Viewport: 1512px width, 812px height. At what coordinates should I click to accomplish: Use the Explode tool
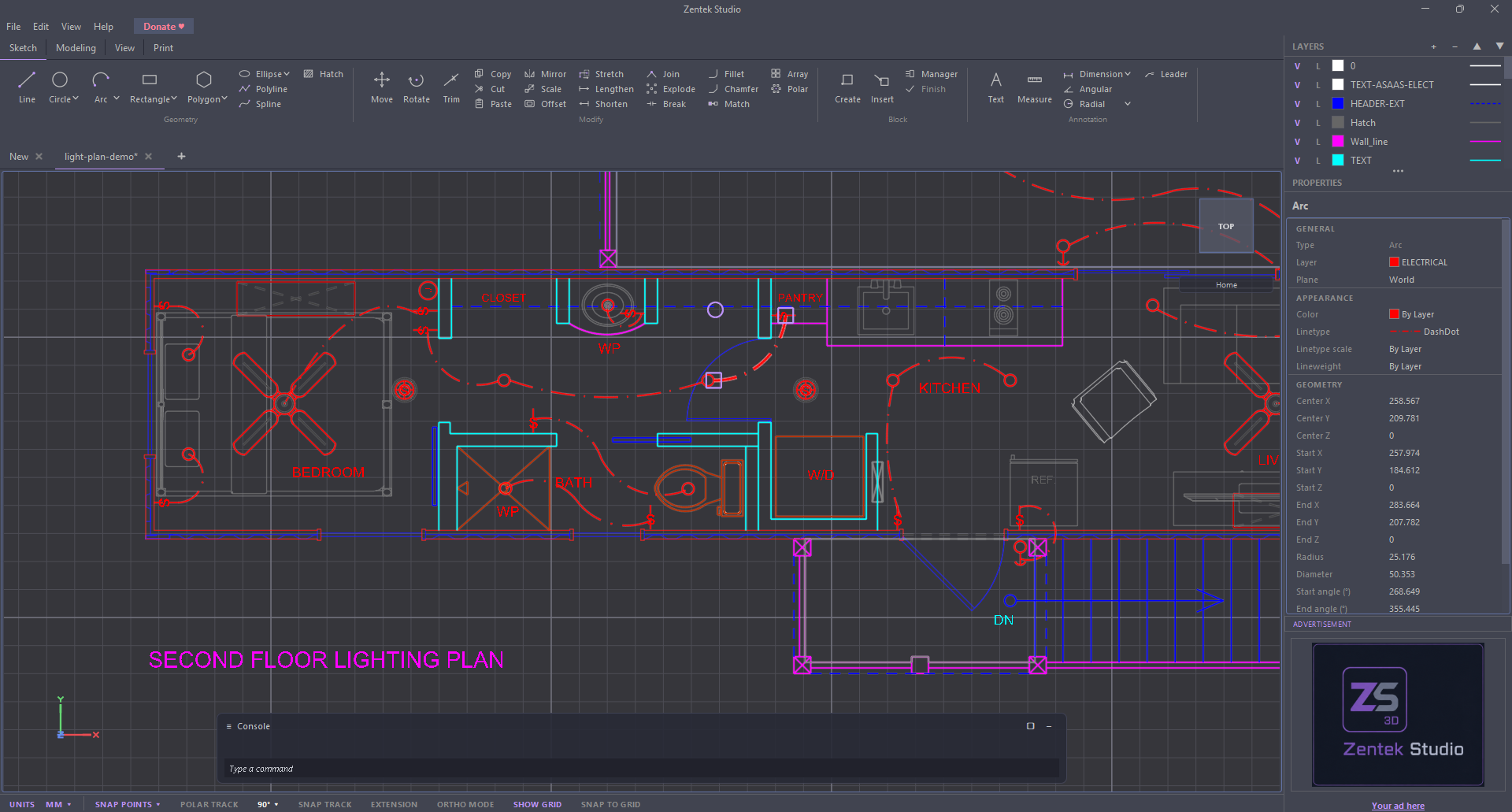(671, 89)
